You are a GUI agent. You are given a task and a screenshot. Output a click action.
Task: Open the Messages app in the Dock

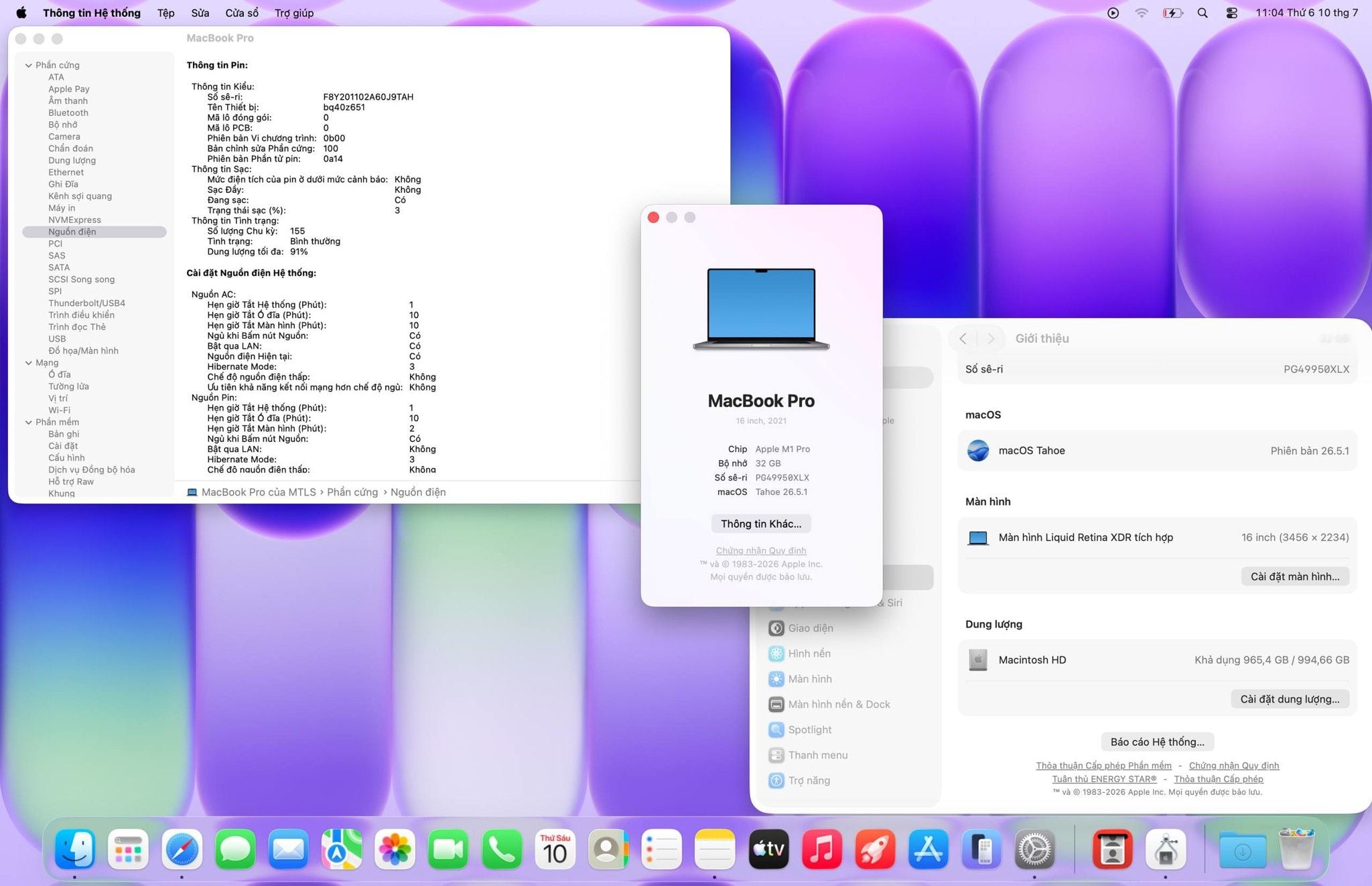pos(235,849)
